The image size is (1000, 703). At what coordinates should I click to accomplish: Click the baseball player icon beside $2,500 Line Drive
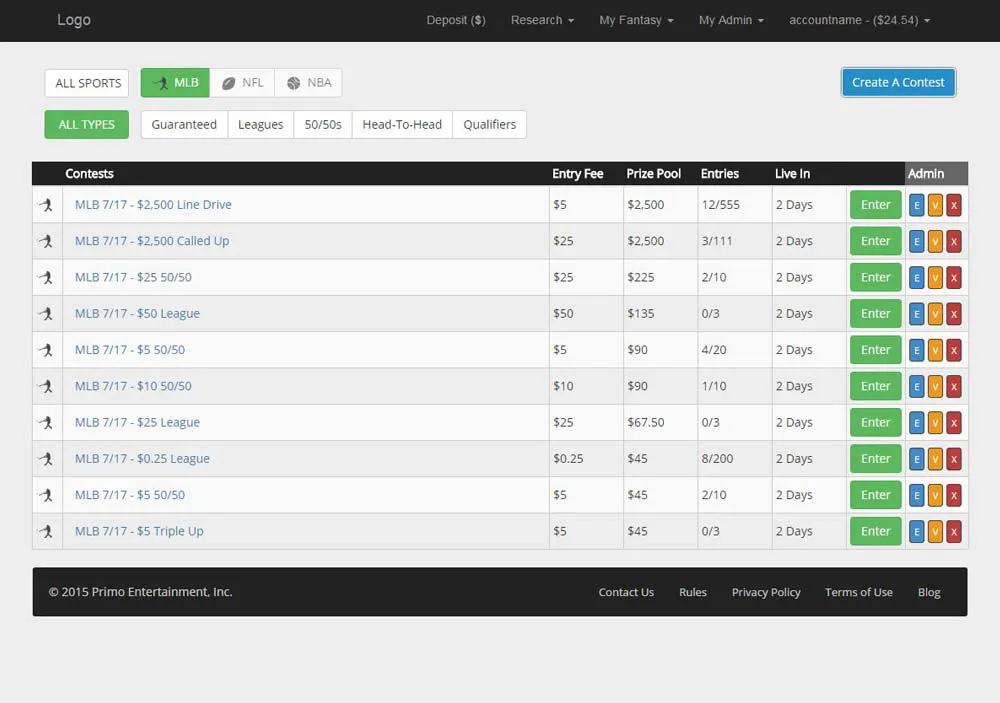46,205
